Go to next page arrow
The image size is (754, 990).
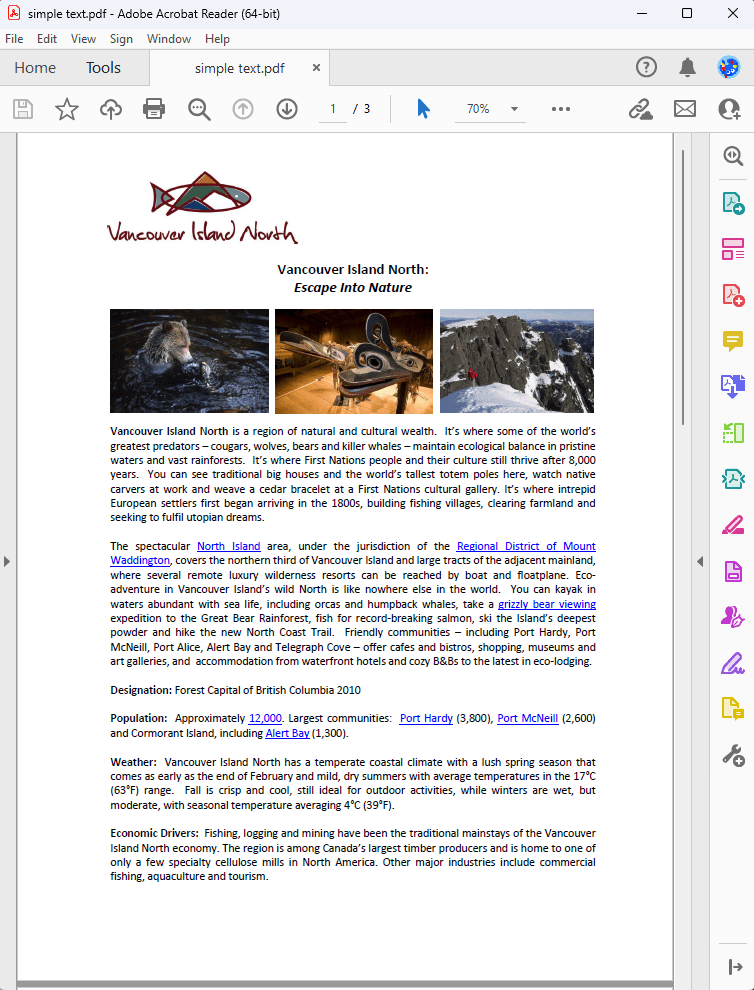click(287, 109)
